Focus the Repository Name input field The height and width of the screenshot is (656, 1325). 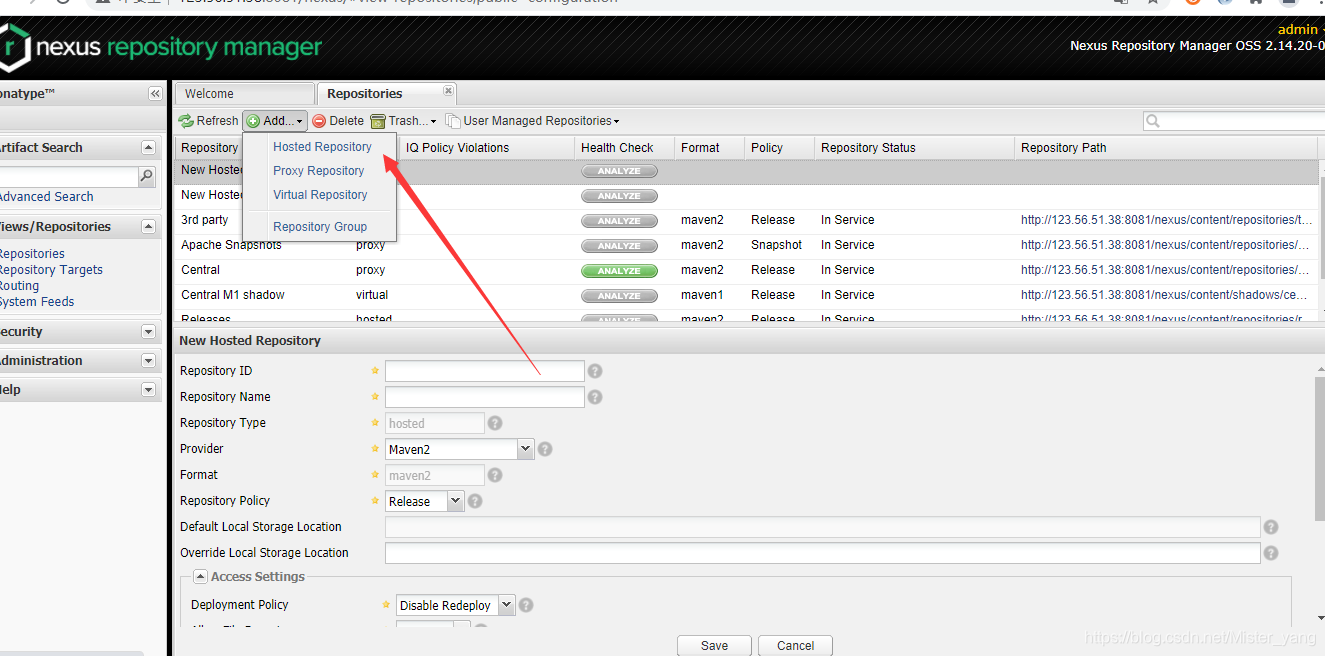484,397
